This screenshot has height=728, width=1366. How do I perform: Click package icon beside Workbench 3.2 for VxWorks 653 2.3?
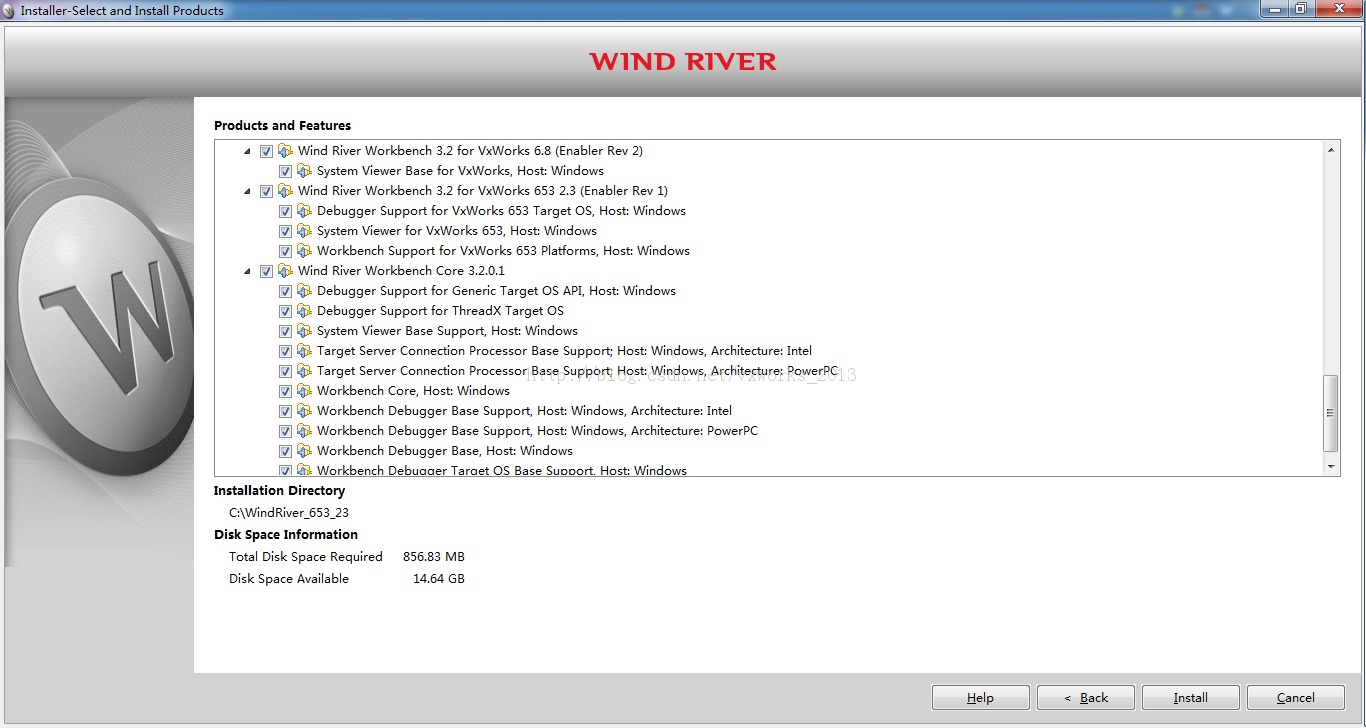click(285, 191)
